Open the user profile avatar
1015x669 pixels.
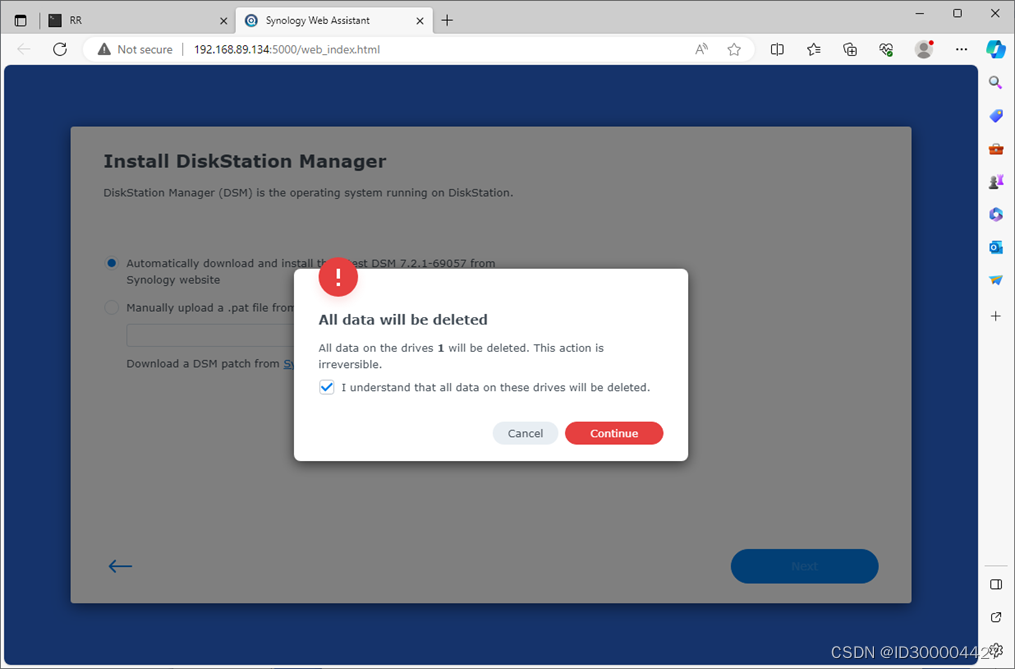[x=924, y=49]
